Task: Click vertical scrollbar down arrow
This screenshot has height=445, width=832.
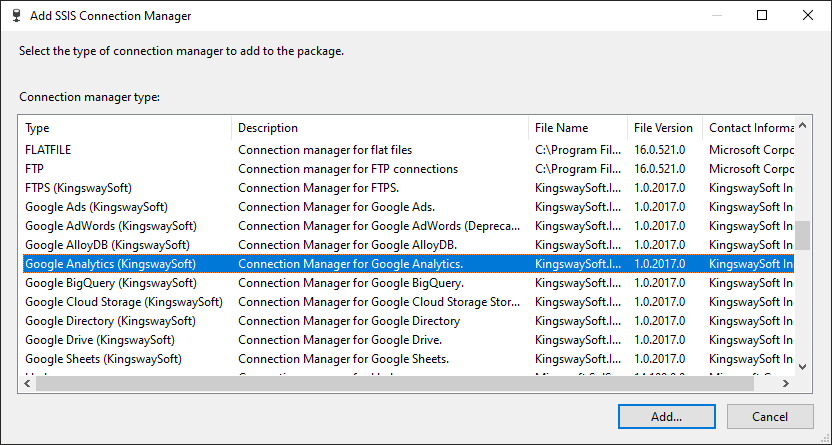Action: click(x=803, y=367)
